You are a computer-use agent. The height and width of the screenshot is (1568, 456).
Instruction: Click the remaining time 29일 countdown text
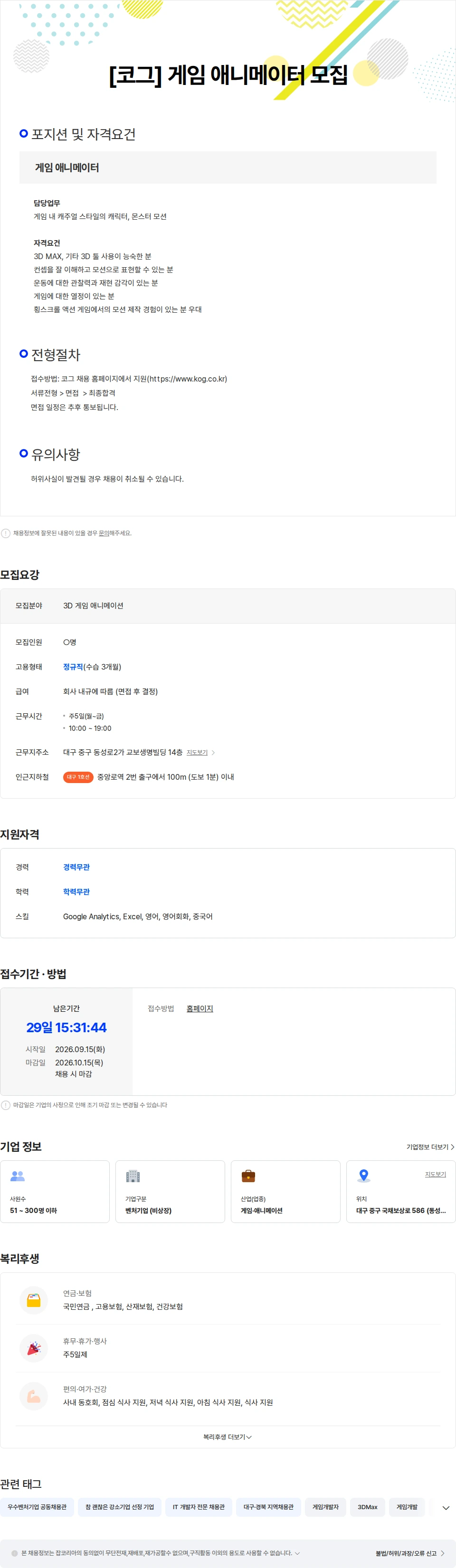[x=66, y=1027]
